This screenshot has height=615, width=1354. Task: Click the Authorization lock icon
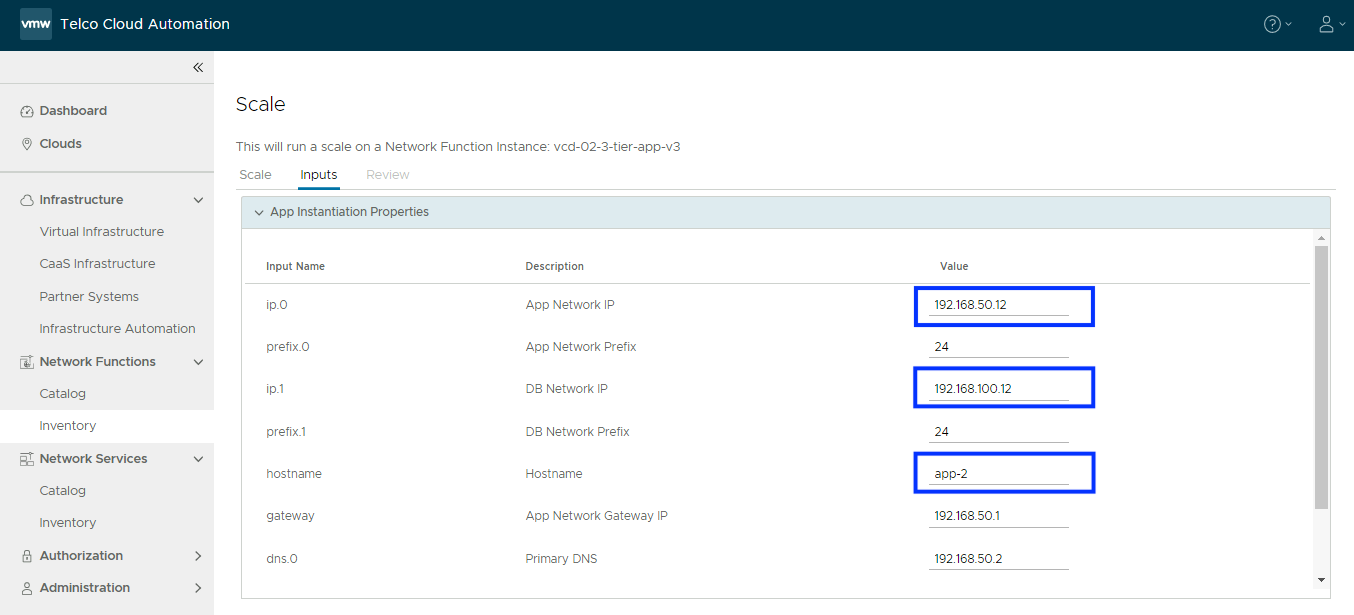(27, 556)
